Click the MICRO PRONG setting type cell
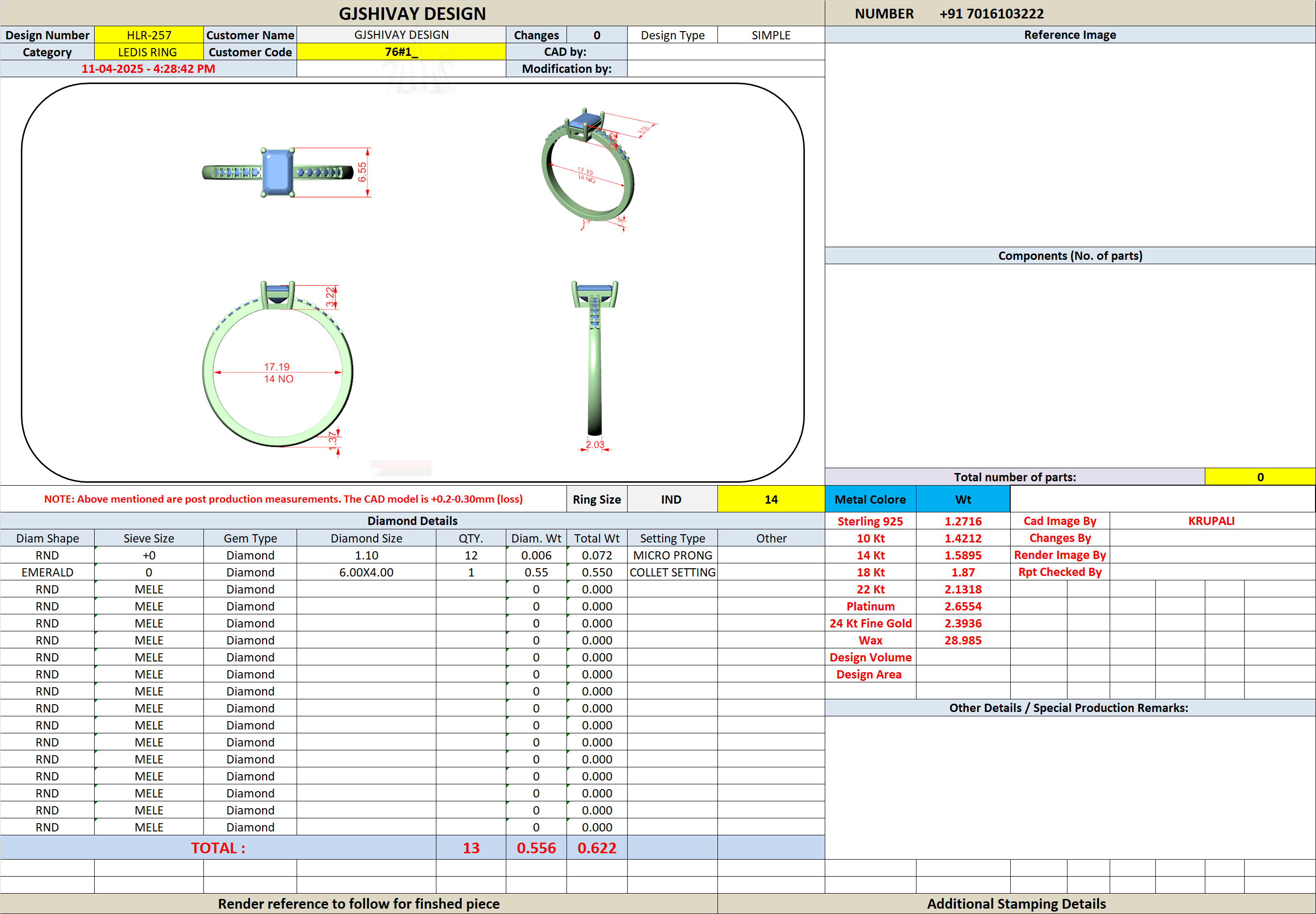This screenshot has height=914, width=1316. click(672, 556)
